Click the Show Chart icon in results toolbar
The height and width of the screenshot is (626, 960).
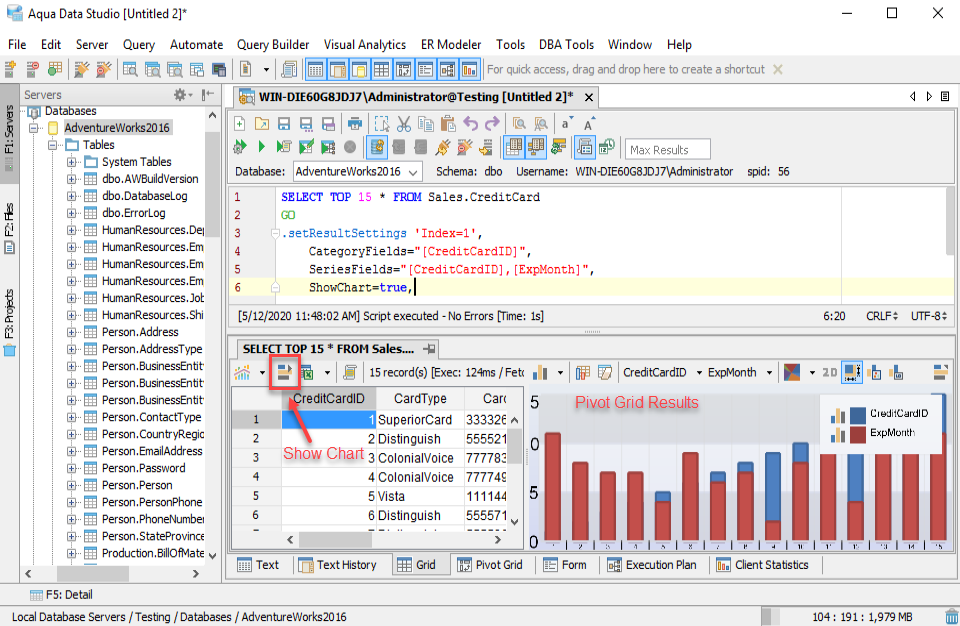[284, 372]
